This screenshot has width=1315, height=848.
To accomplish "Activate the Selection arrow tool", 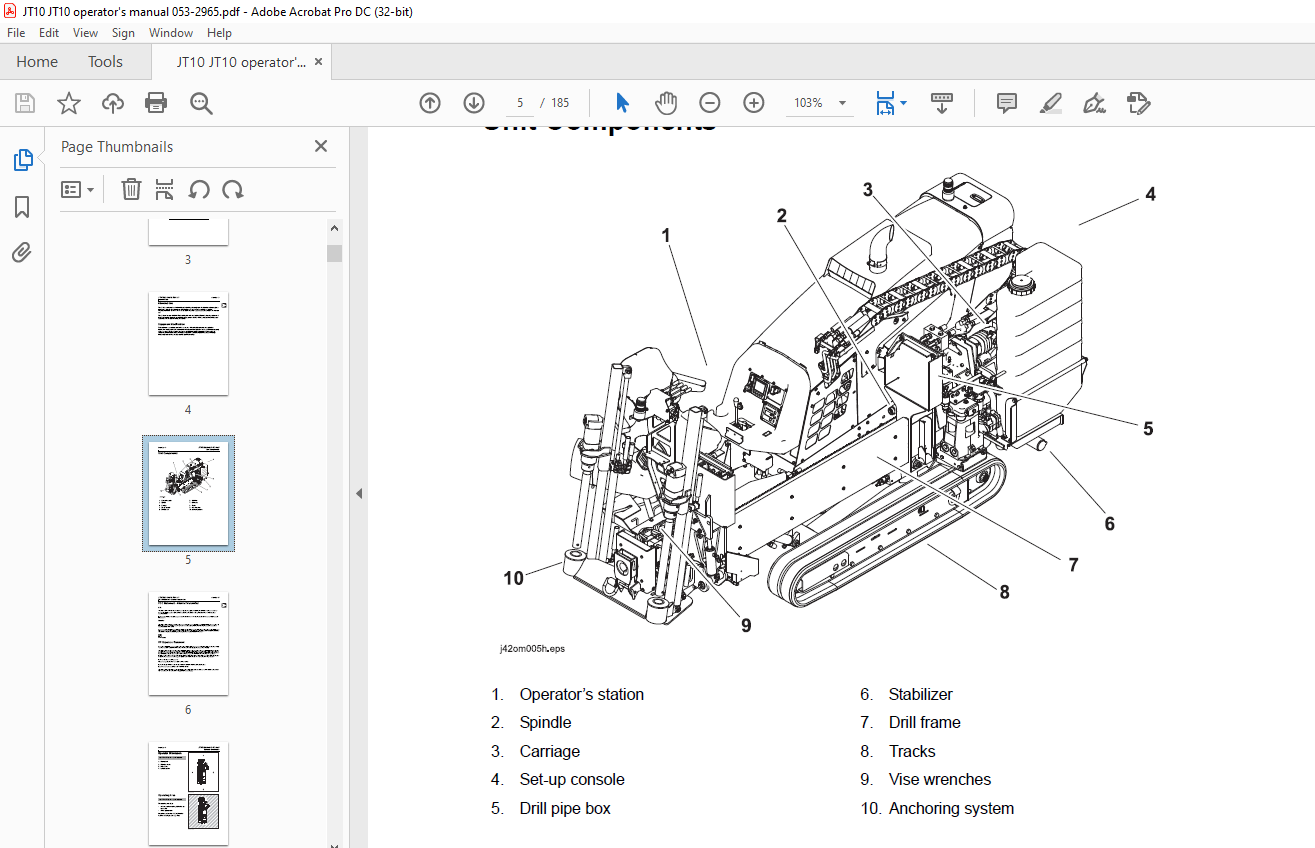I will [622, 103].
